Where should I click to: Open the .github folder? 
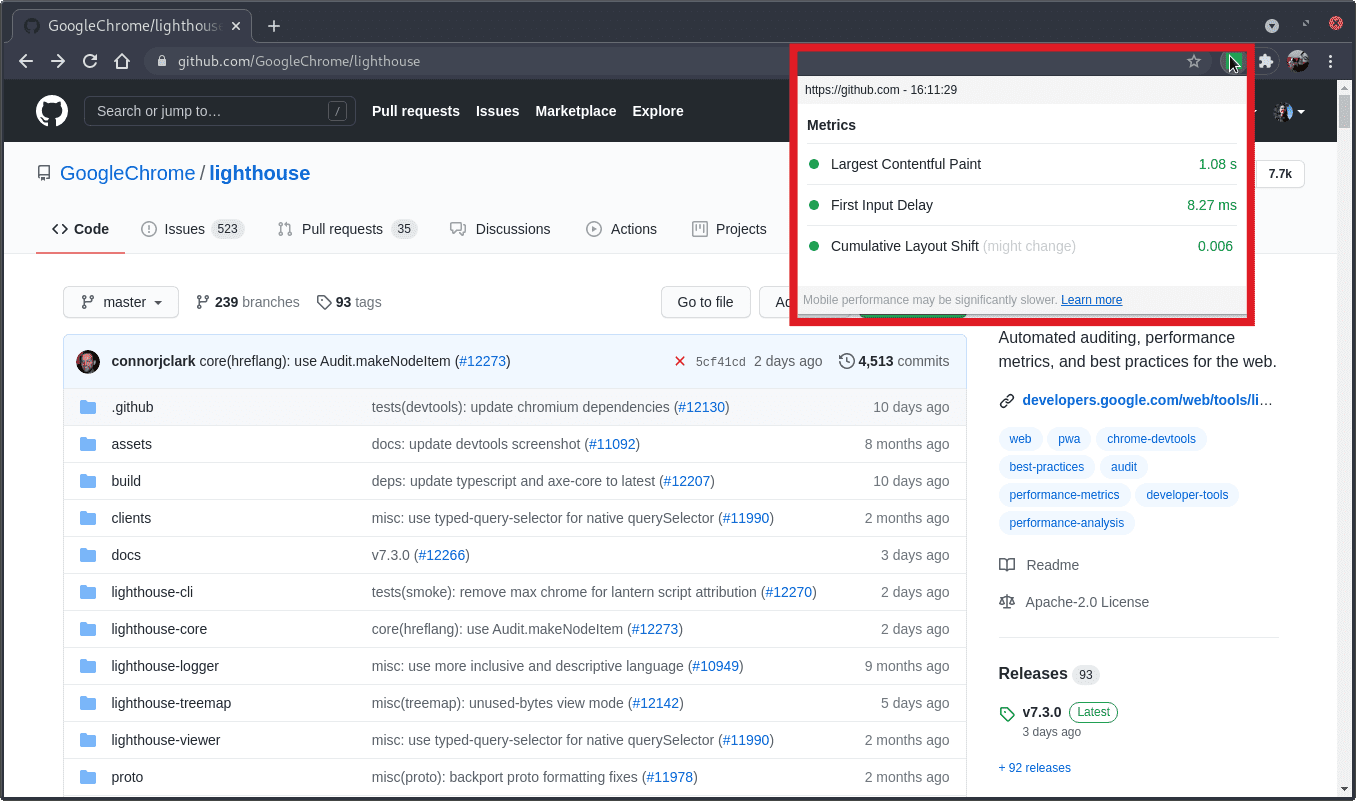pyautogui.click(x=132, y=407)
